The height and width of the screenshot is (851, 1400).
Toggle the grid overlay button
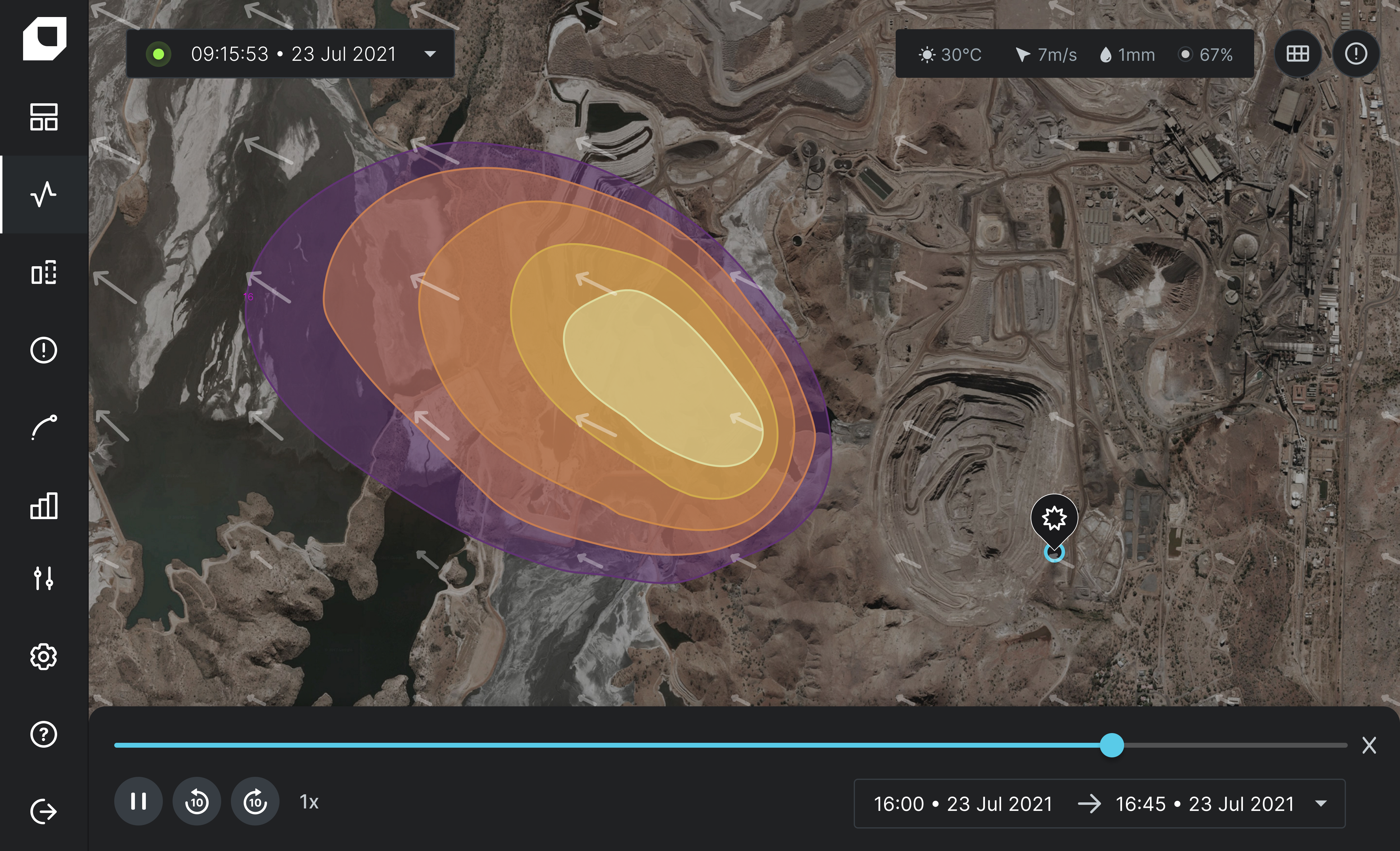click(x=1298, y=54)
